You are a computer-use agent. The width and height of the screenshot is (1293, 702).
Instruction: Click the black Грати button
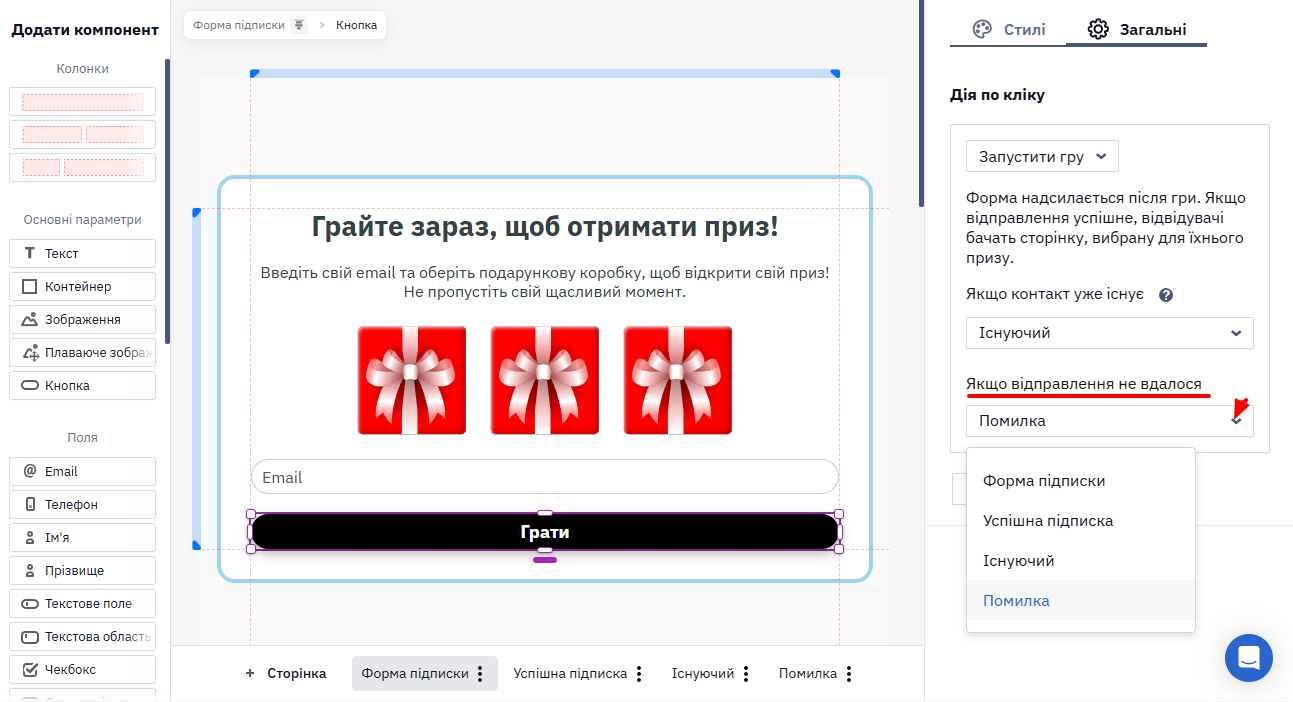click(x=545, y=532)
